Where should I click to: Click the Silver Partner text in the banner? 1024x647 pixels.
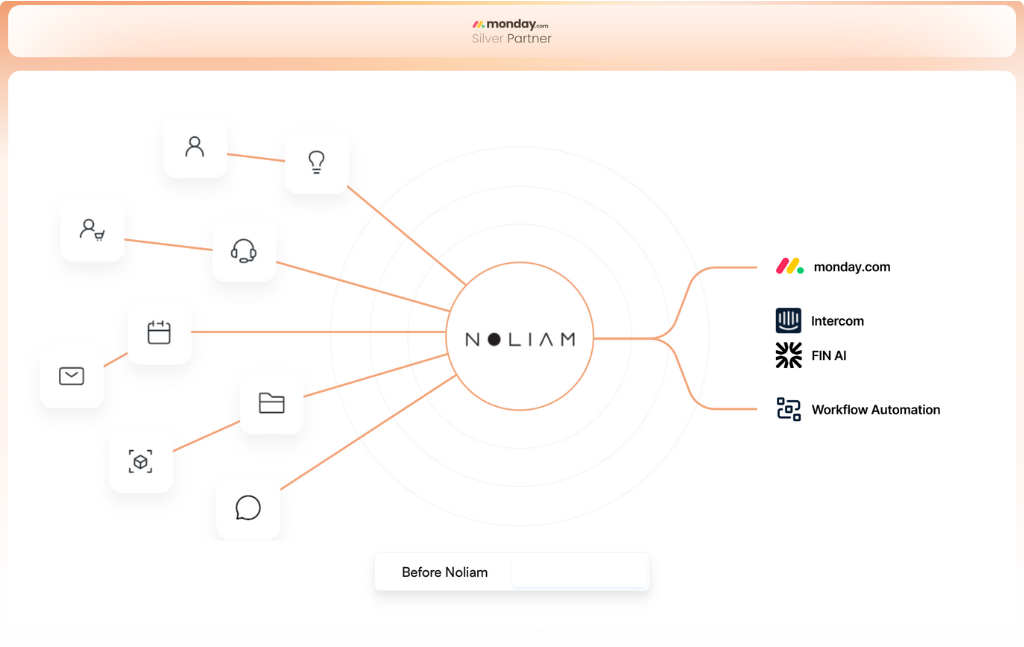point(511,39)
